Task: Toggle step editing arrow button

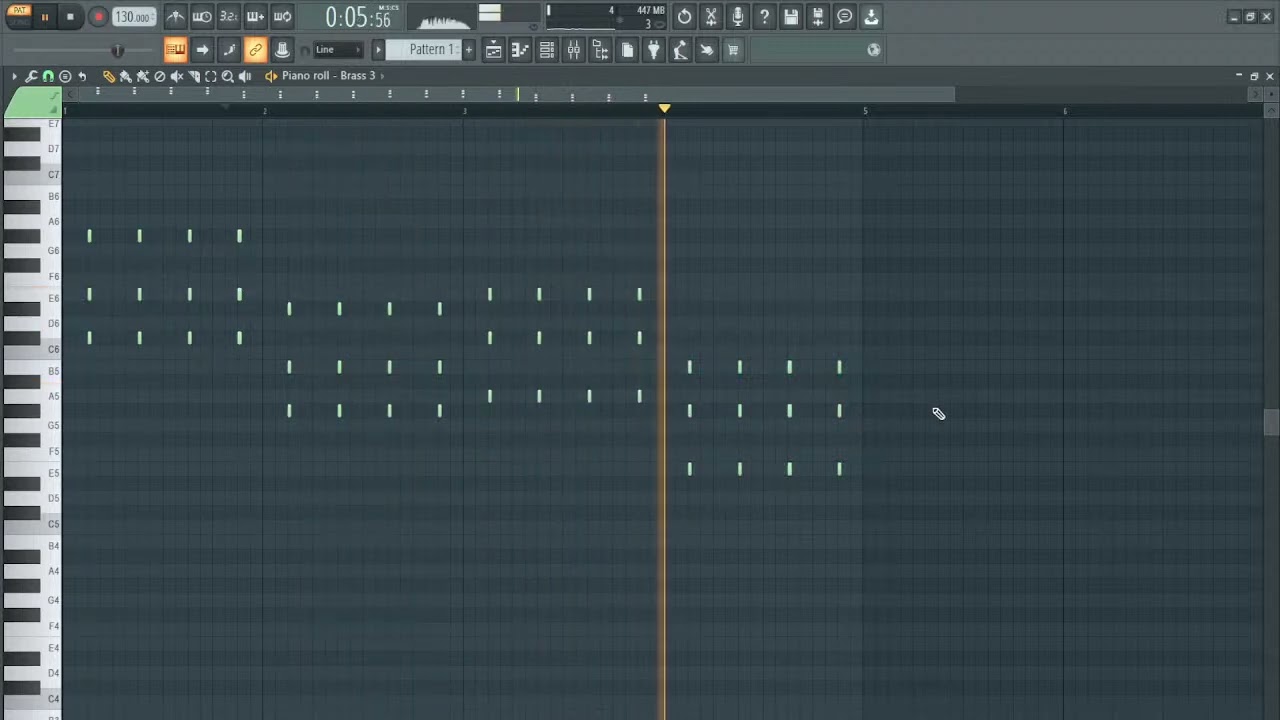Action: coord(202,50)
